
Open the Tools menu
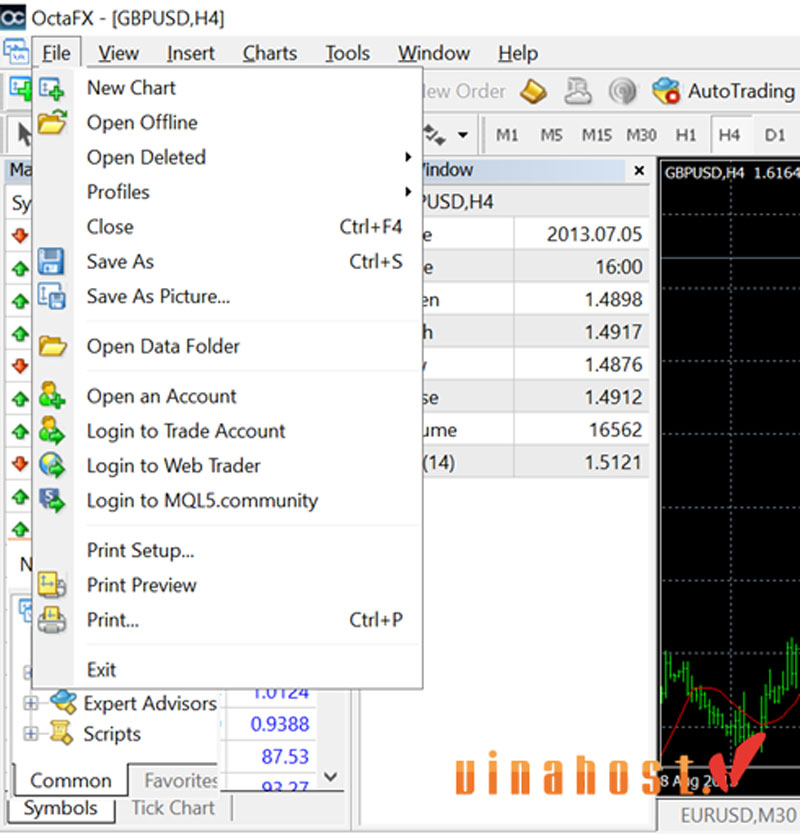click(x=347, y=53)
